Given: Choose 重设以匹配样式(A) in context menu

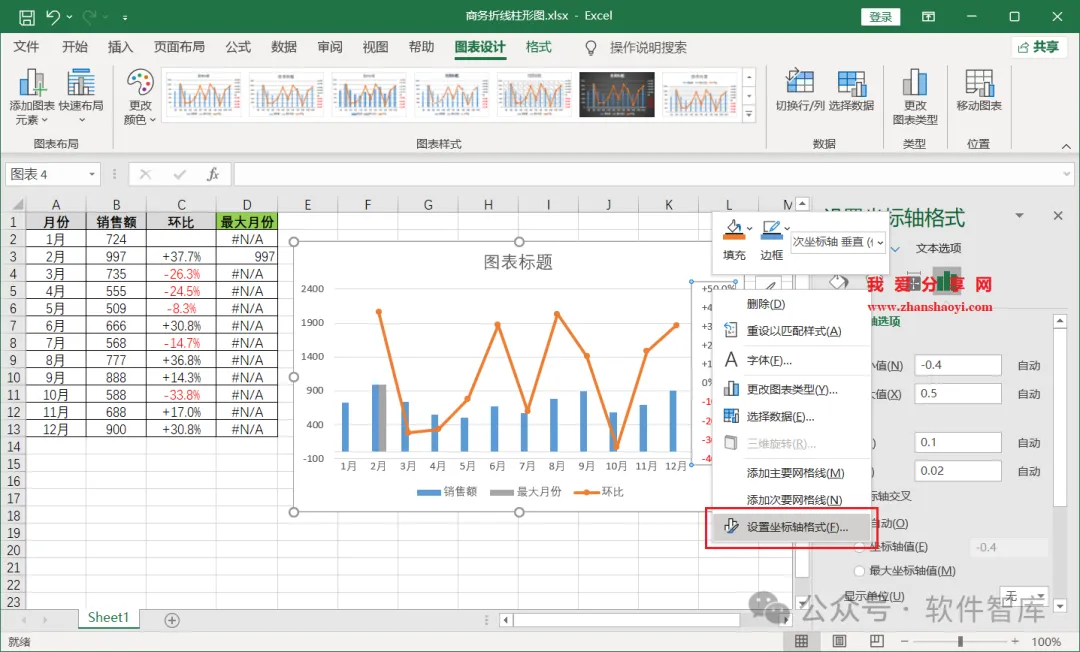Looking at the screenshot, I should click(x=791, y=331).
